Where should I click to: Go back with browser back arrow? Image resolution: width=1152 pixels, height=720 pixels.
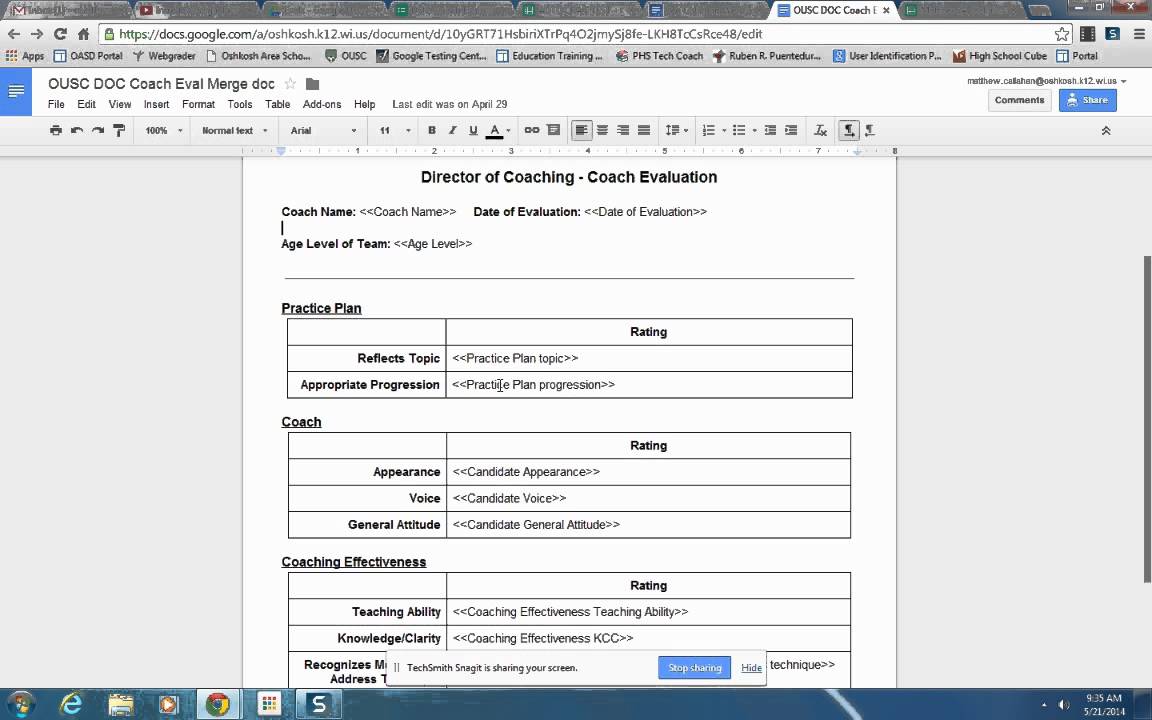14,34
